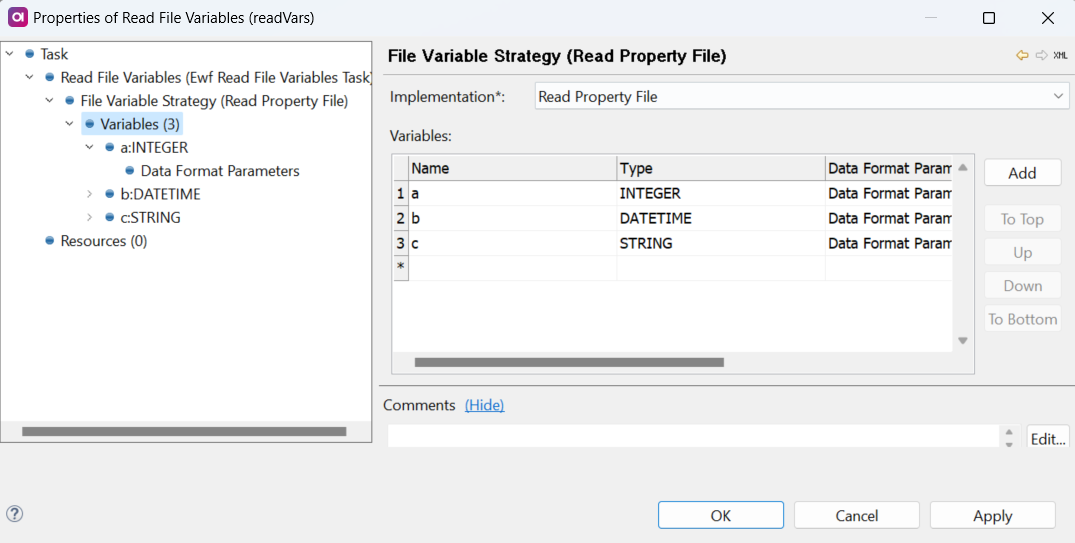Click the Add variable button
Viewport: 1075px width, 543px height.
point(1022,173)
